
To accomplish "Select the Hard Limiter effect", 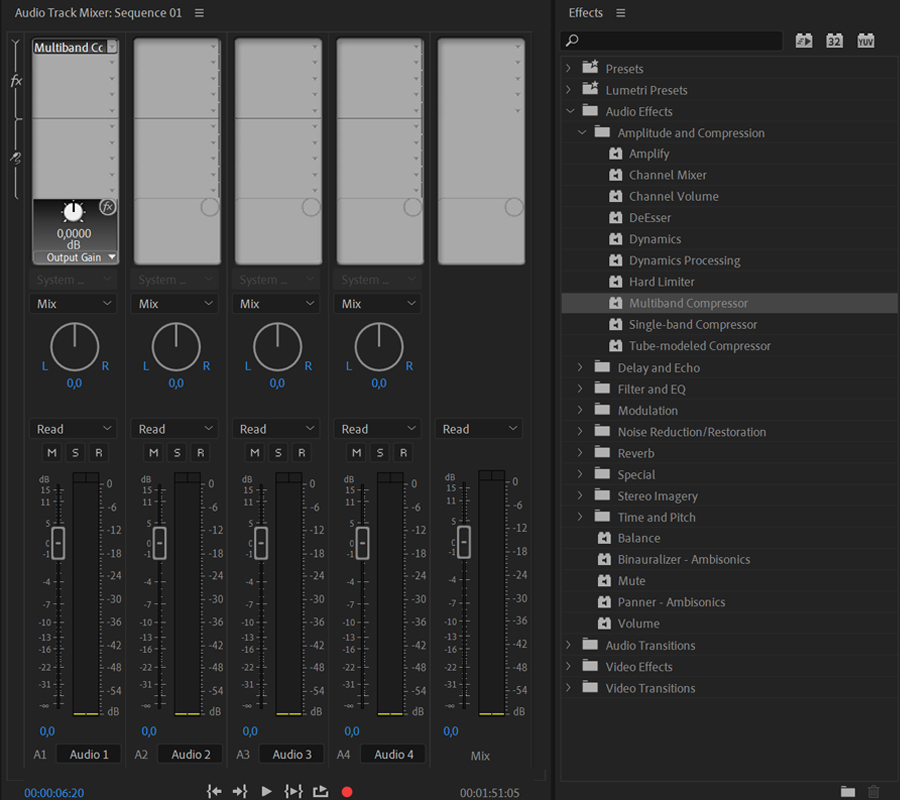I will 661,282.
